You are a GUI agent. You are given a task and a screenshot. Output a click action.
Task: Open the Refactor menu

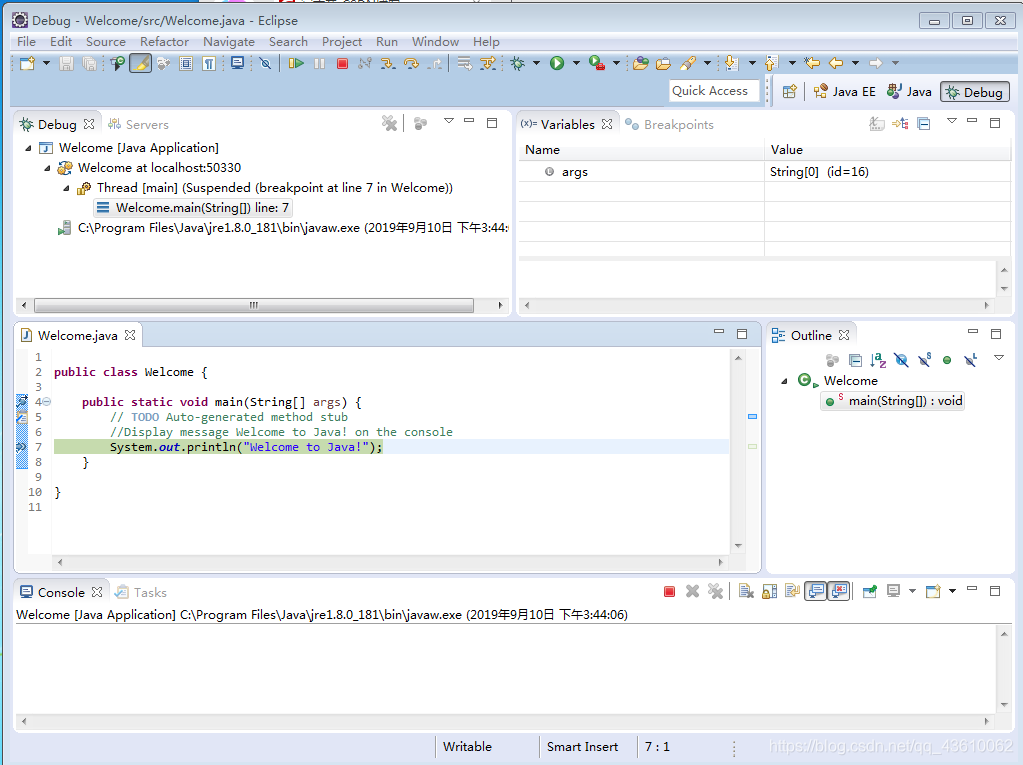[x=164, y=42]
